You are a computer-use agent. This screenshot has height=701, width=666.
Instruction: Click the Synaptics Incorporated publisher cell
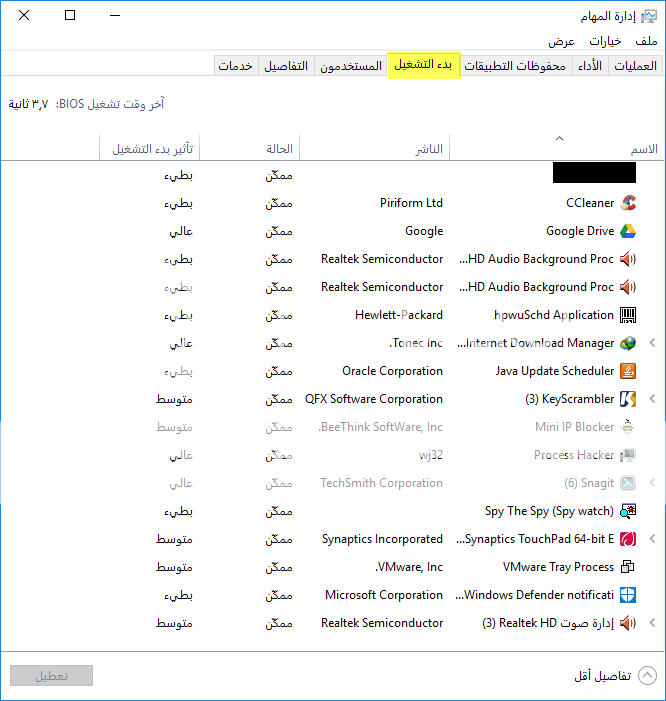(382, 539)
